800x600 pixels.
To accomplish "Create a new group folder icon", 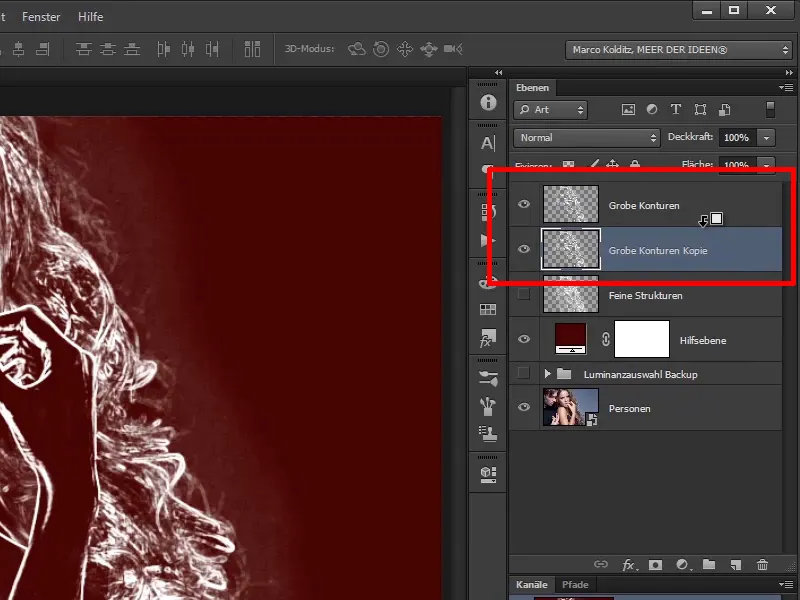I will (709, 564).
